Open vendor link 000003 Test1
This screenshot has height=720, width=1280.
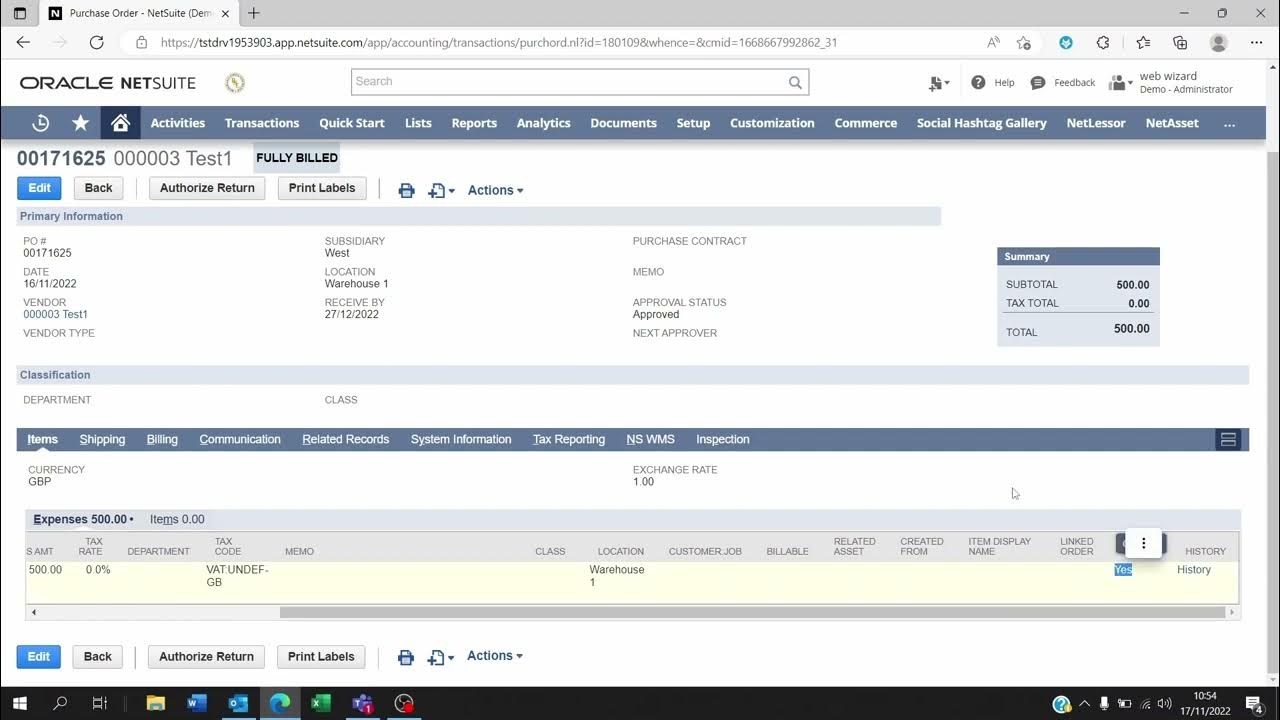(x=56, y=314)
